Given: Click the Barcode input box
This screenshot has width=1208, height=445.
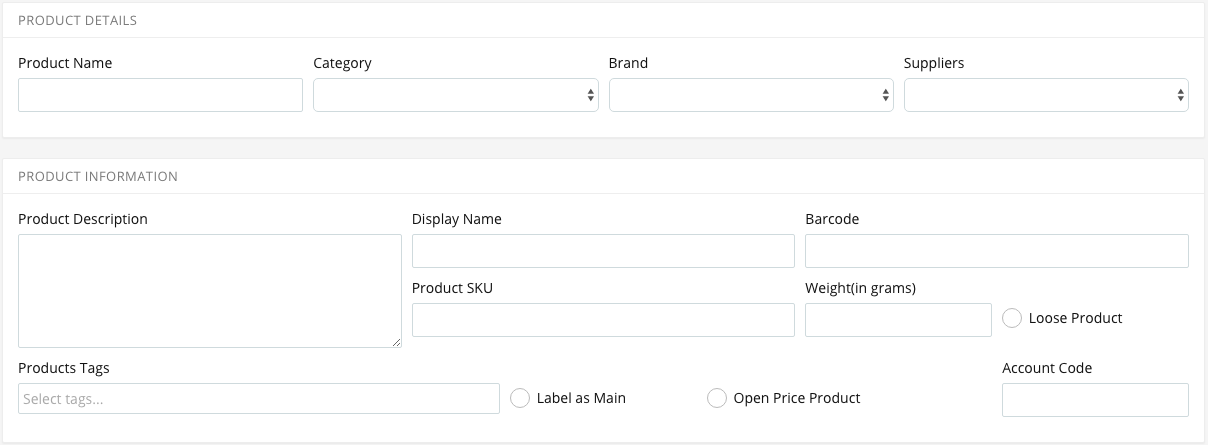Looking at the screenshot, I should (x=997, y=251).
